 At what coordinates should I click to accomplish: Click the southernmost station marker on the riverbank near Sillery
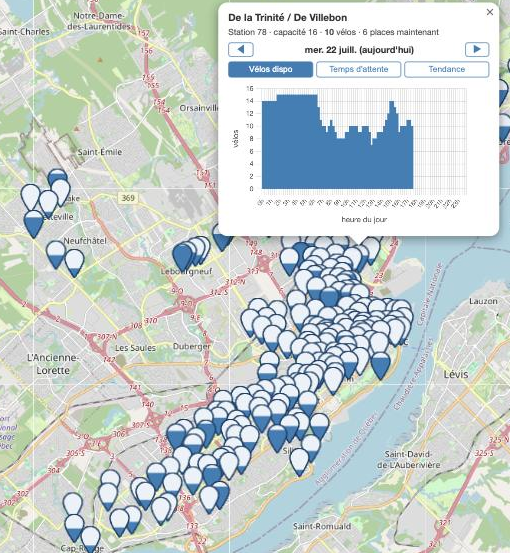click(x=299, y=462)
